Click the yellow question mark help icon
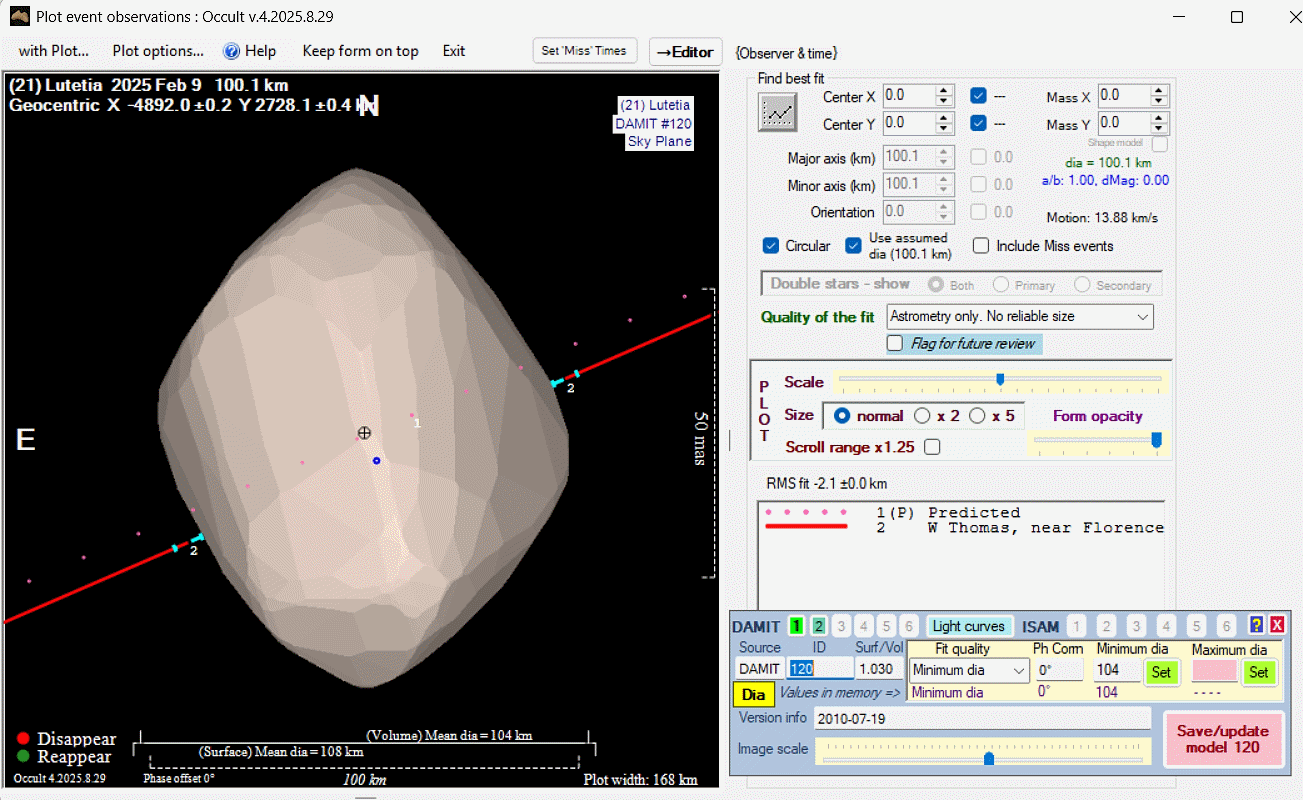The height and width of the screenshot is (800, 1303). pyautogui.click(x=1257, y=625)
